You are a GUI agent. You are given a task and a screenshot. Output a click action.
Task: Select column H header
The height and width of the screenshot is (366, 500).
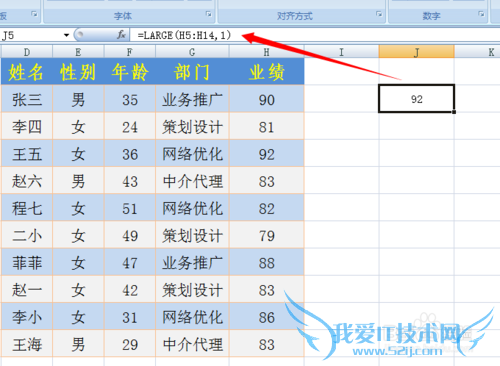(x=266, y=52)
